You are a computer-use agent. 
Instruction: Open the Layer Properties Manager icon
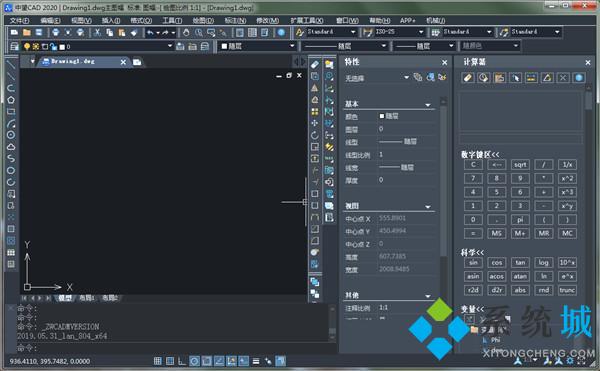coord(14,47)
